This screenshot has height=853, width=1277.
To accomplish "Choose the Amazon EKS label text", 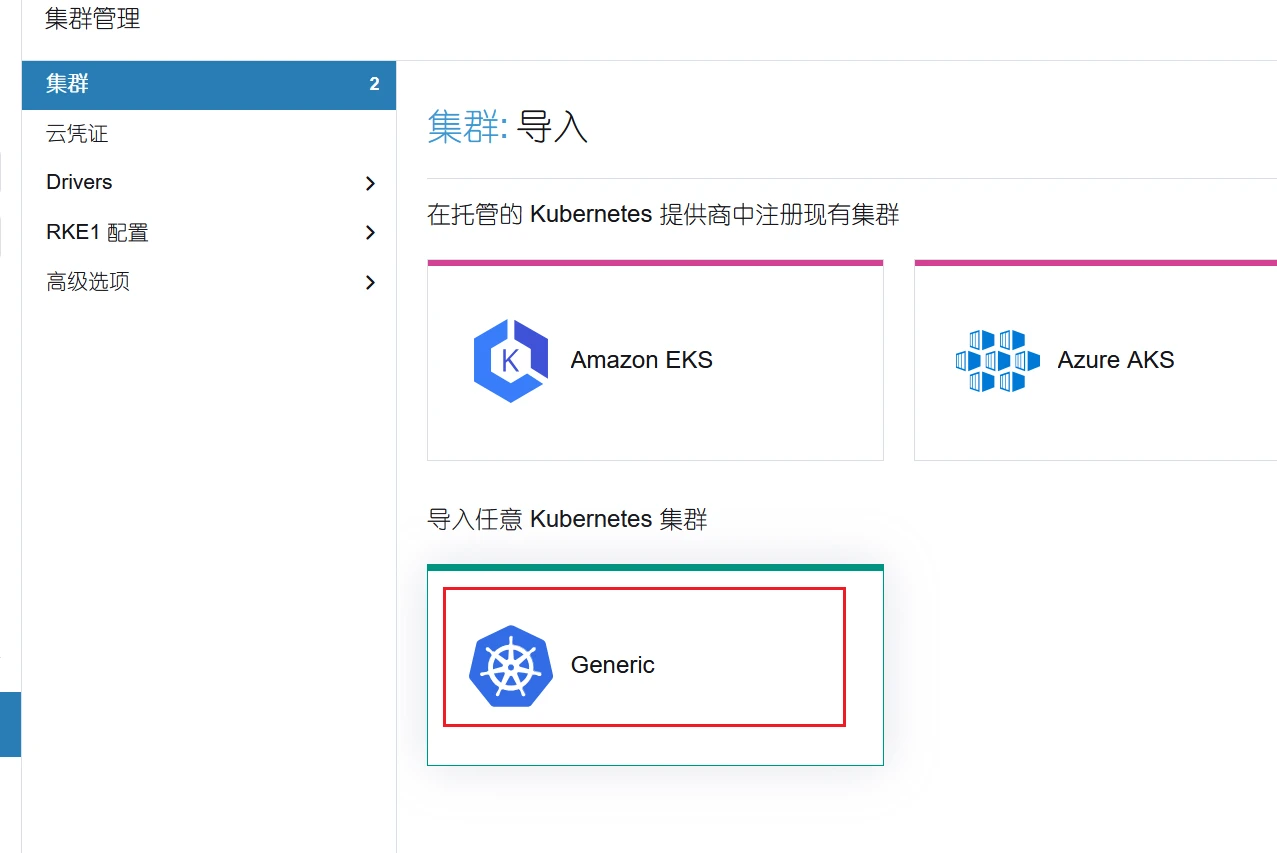I will 641,360.
